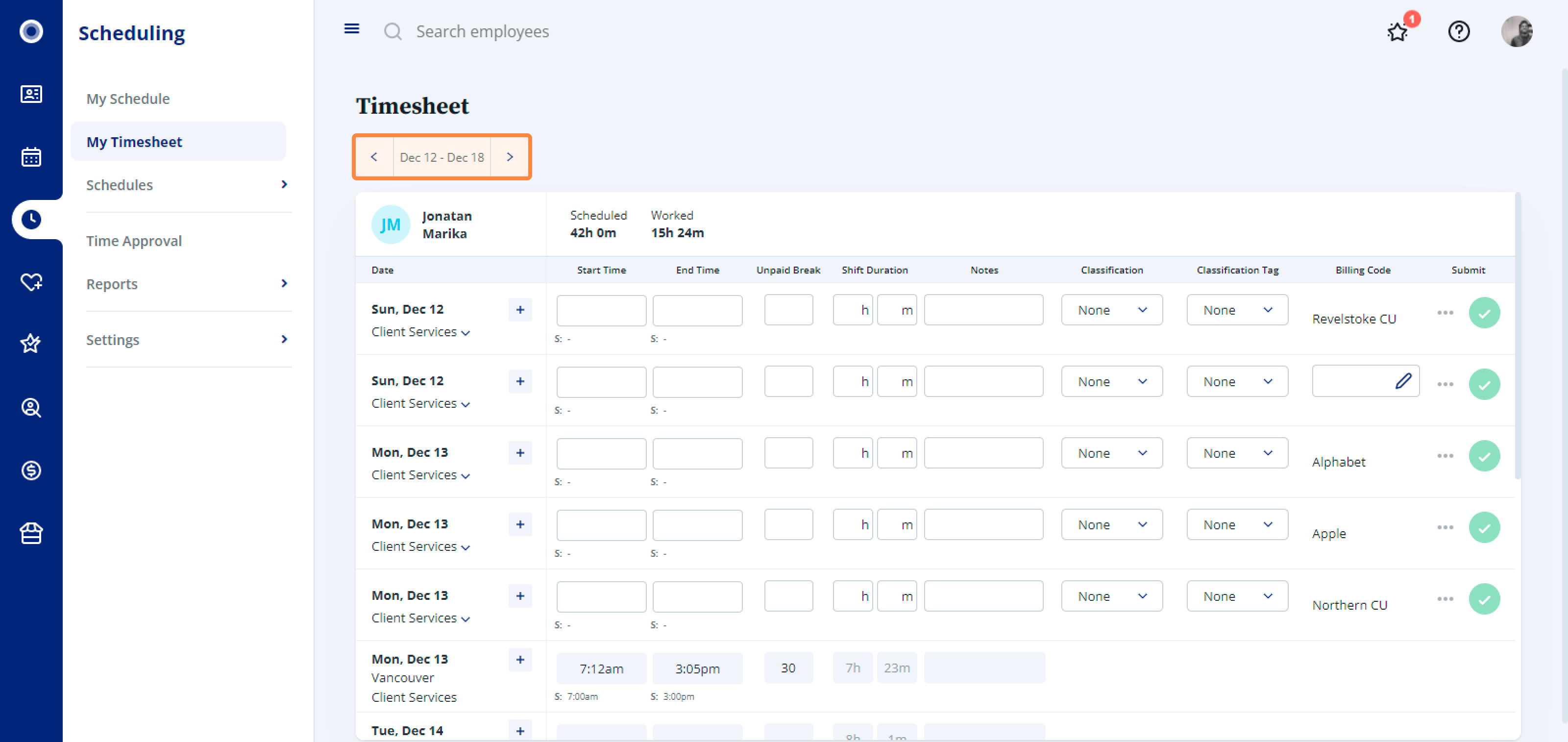Click the Scheduling heading
The width and height of the screenshot is (1568, 742).
tap(131, 33)
